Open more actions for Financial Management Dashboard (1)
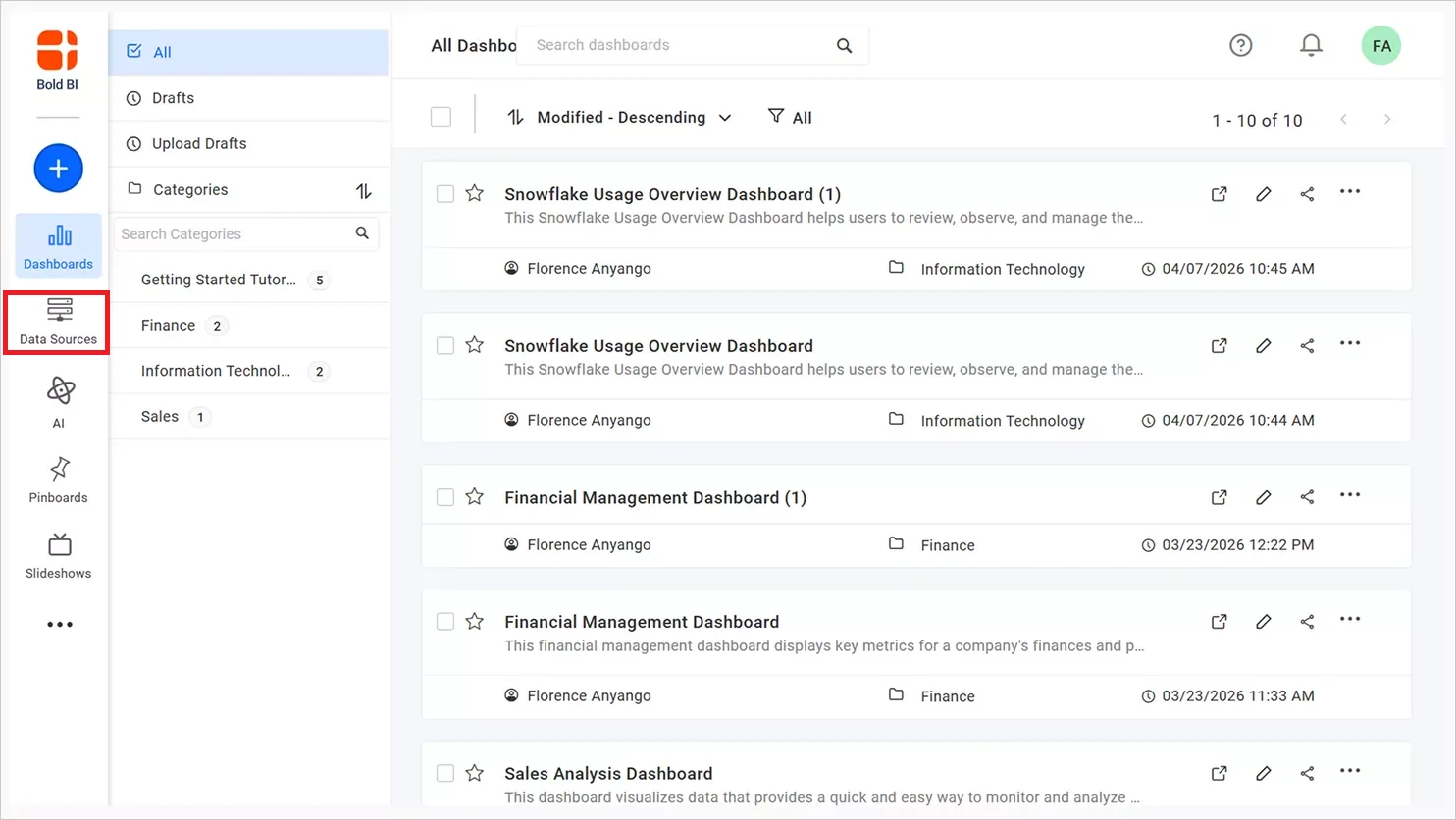This screenshot has height=820, width=1456. pos(1350,495)
